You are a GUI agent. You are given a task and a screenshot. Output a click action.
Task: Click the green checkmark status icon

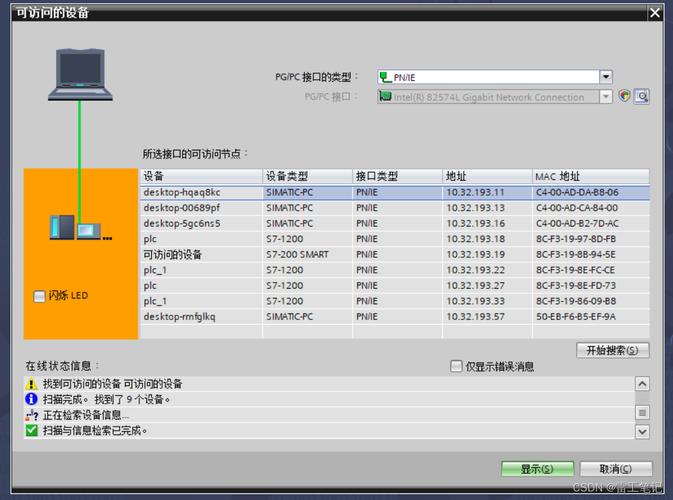point(31,430)
